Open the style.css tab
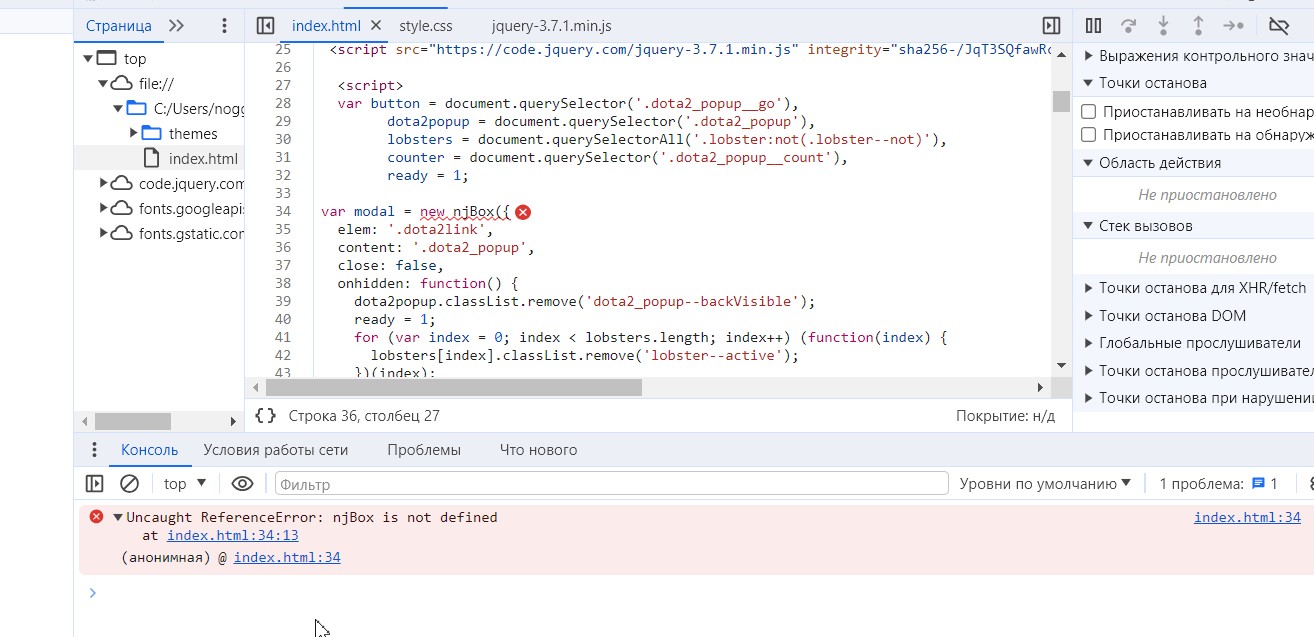This screenshot has width=1314, height=637. click(x=426, y=26)
